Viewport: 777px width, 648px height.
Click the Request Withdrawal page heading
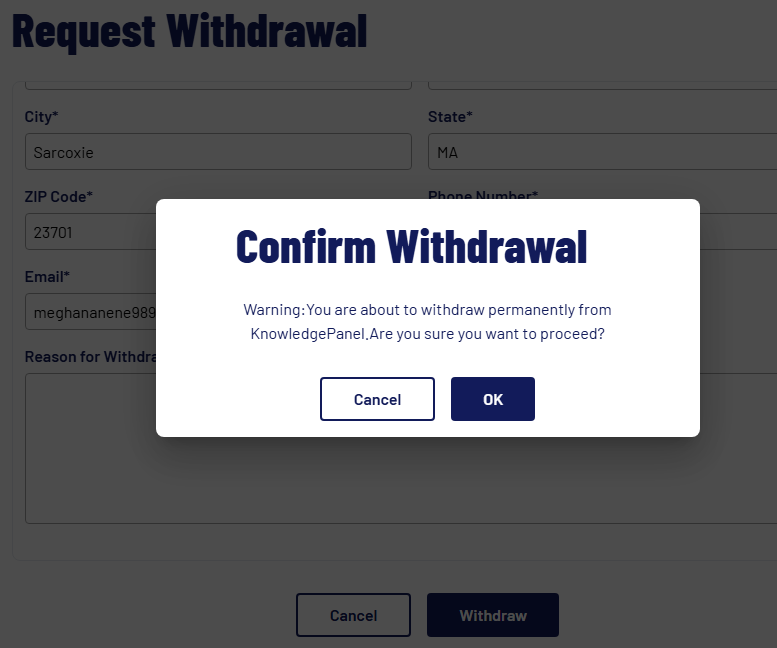click(189, 31)
